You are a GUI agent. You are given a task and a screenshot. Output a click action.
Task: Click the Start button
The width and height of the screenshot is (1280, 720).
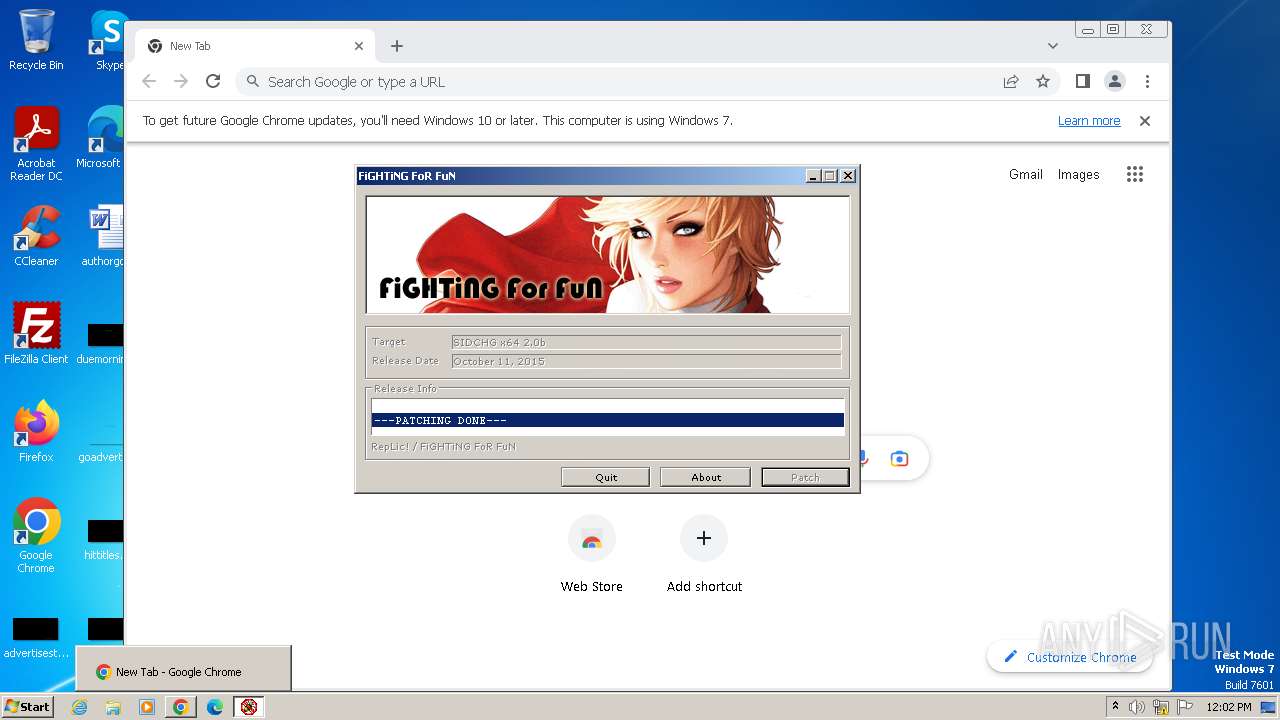click(27, 706)
